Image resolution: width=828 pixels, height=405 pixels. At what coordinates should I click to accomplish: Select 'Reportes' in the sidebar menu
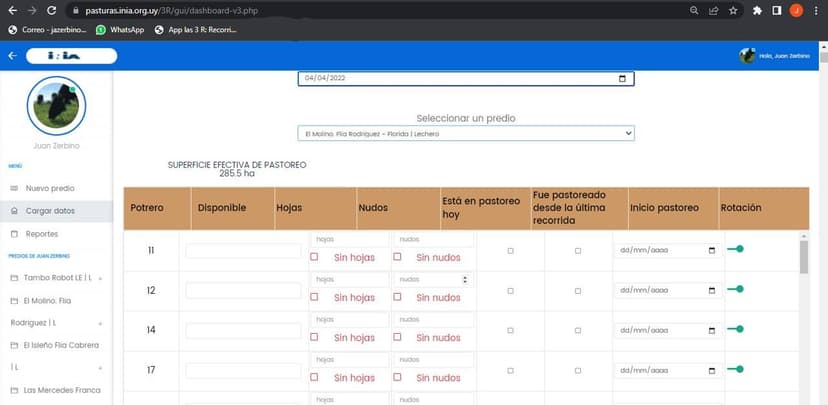coord(41,234)
